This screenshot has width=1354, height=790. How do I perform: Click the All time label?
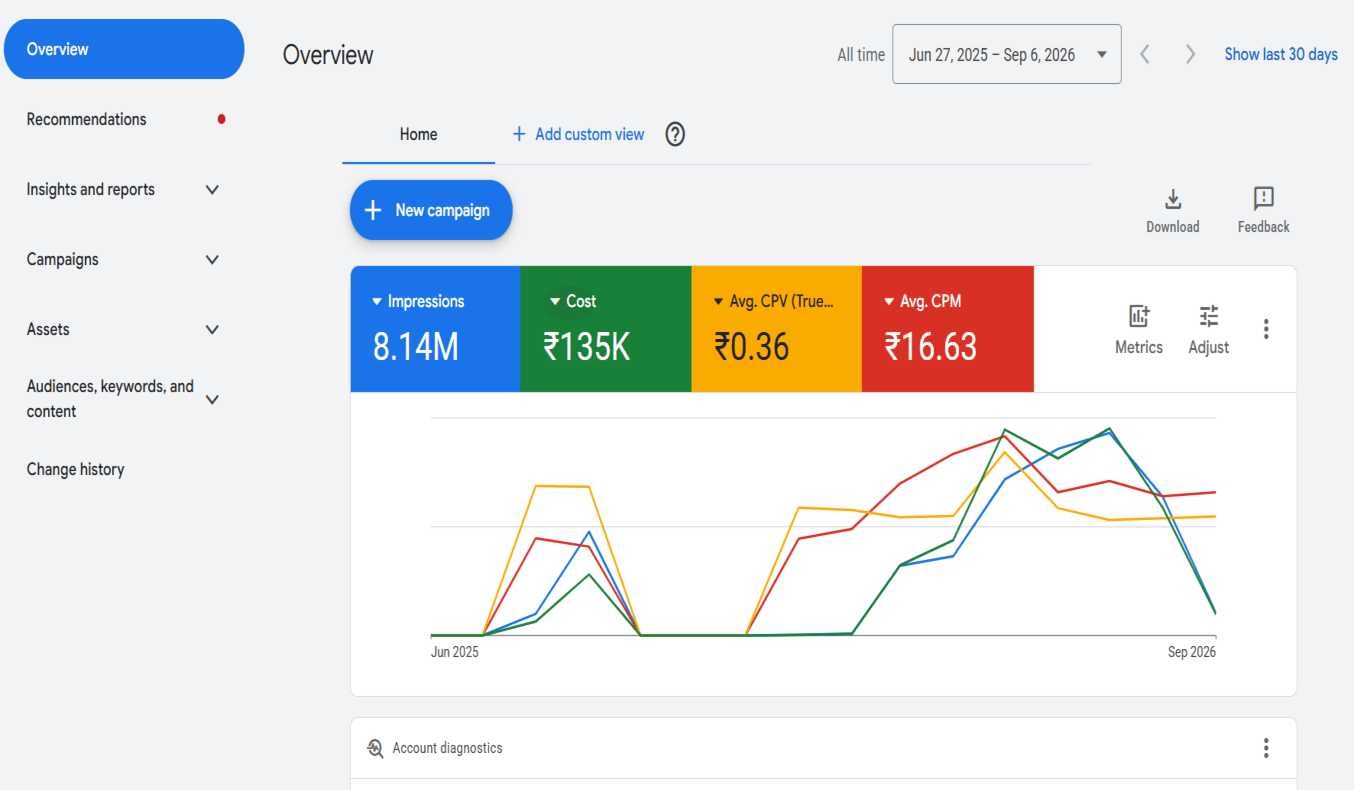tap(861, 55)
